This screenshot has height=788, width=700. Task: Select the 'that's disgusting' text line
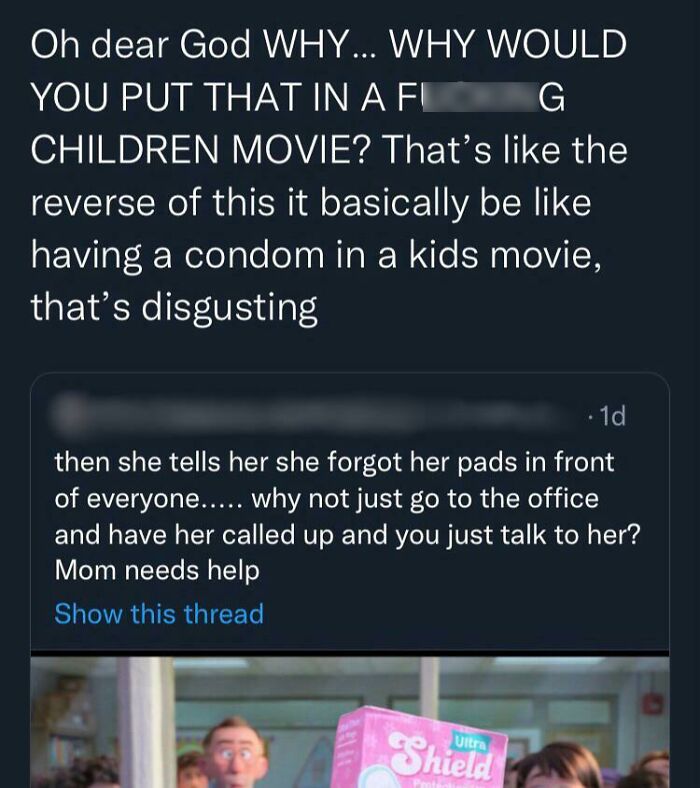pos(174,307)
